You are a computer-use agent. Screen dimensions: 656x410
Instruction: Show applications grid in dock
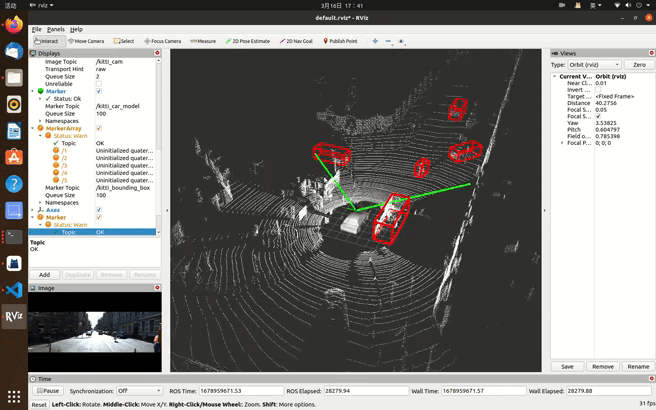(x=14, y=396)
